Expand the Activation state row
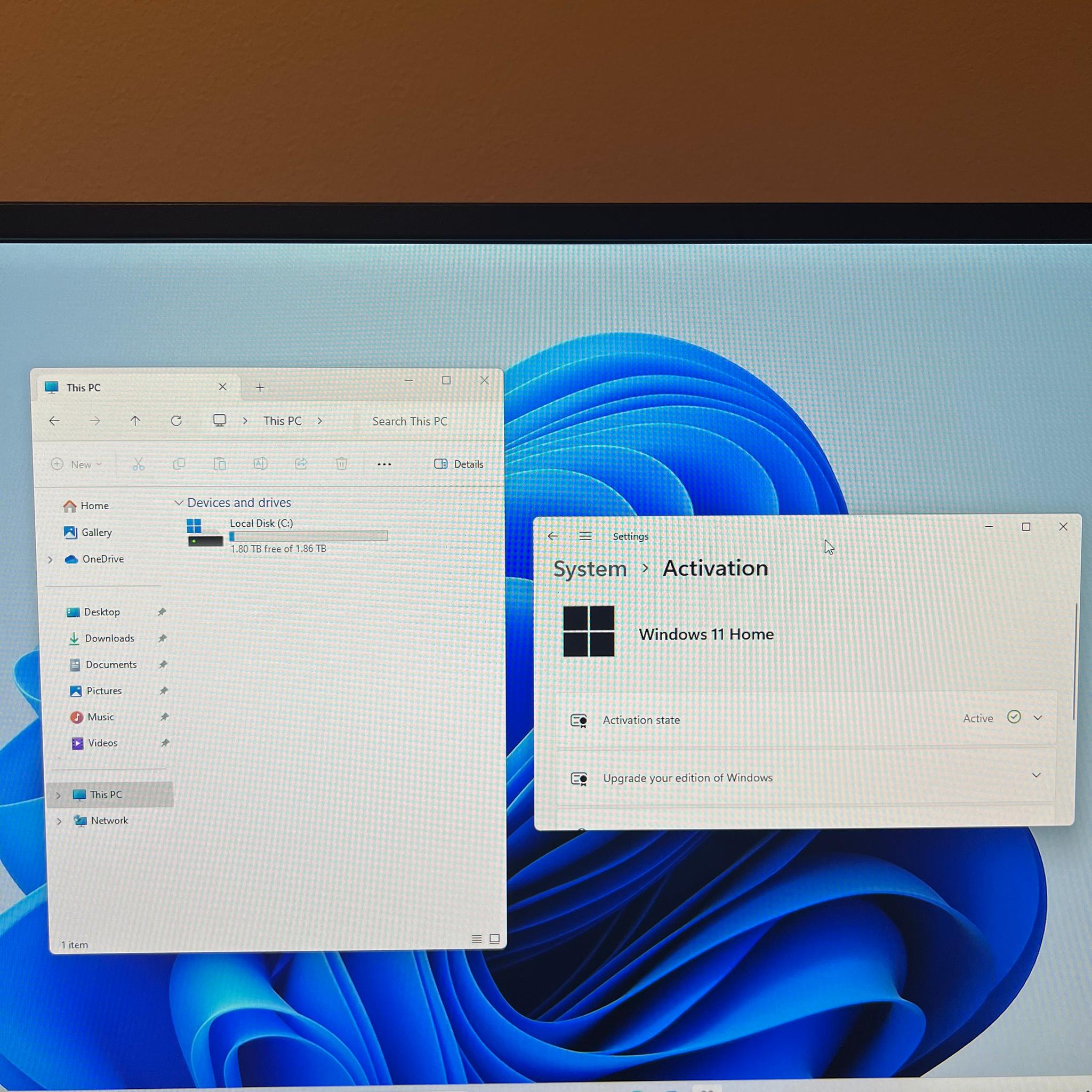 pyautogui.click(x=1038, y=718)
